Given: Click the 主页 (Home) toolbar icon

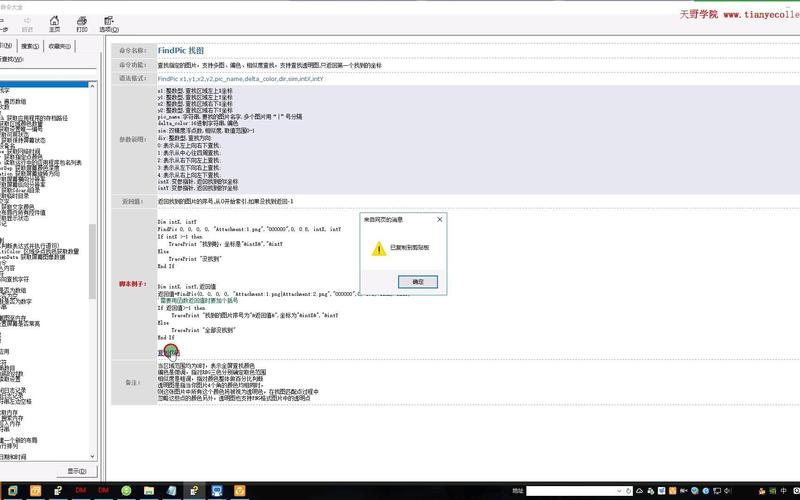Looking at the screenshot, I should [x=54, y=23].
